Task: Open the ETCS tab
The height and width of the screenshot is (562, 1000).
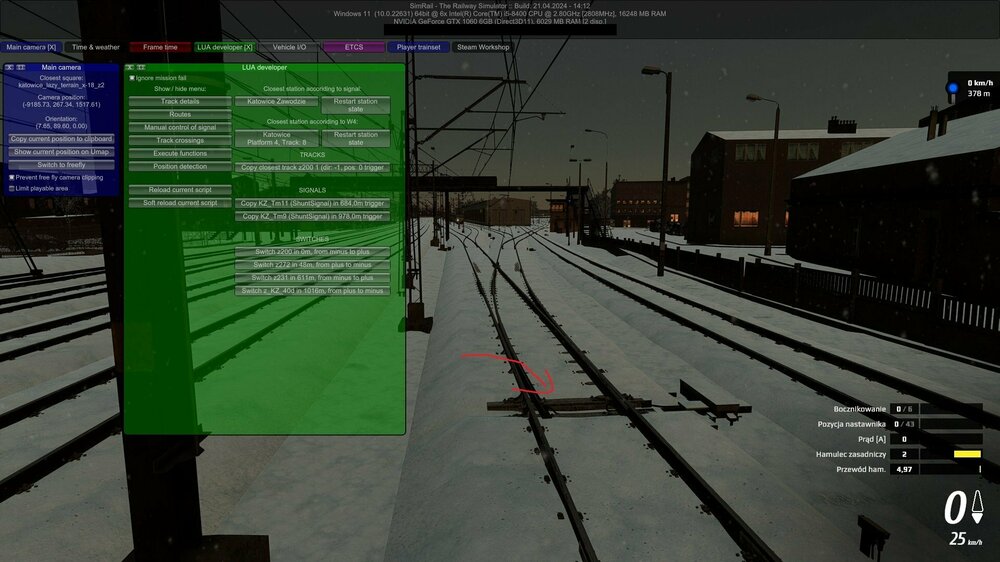Action: click(354, 47)
